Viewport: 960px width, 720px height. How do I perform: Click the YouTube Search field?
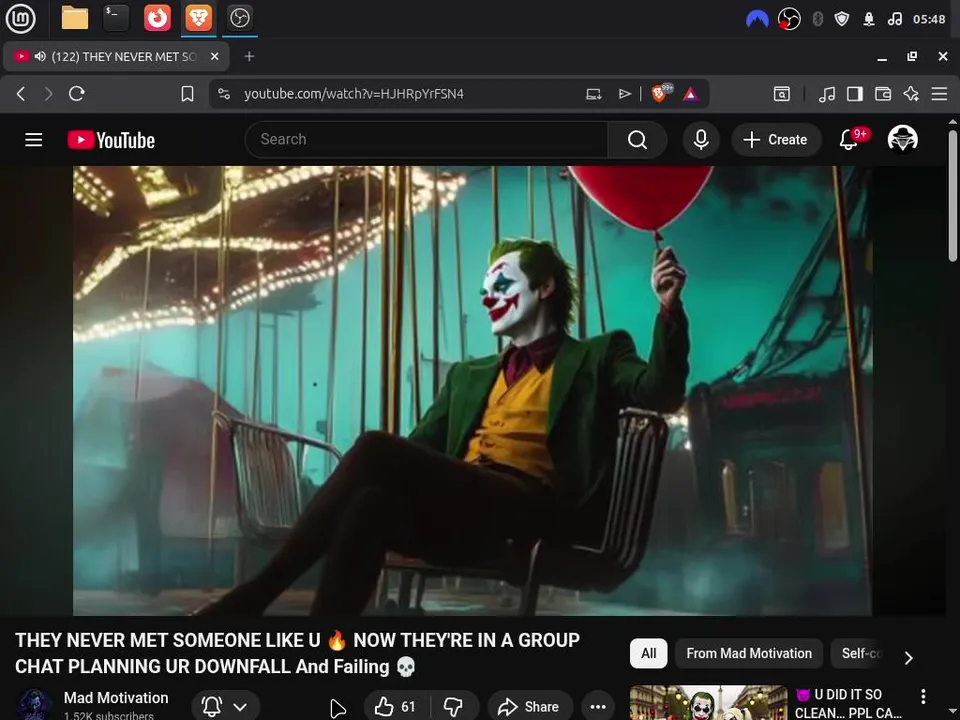(x=427, y=140)
